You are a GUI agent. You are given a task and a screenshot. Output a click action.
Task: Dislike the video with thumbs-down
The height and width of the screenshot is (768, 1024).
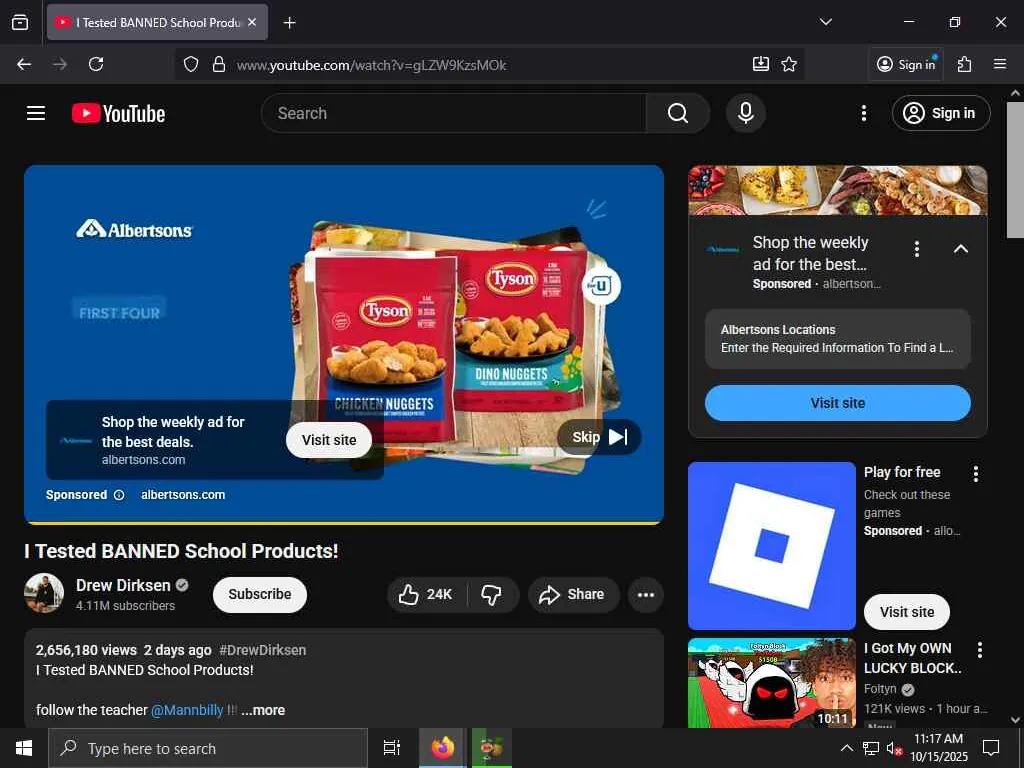[492, 594]
